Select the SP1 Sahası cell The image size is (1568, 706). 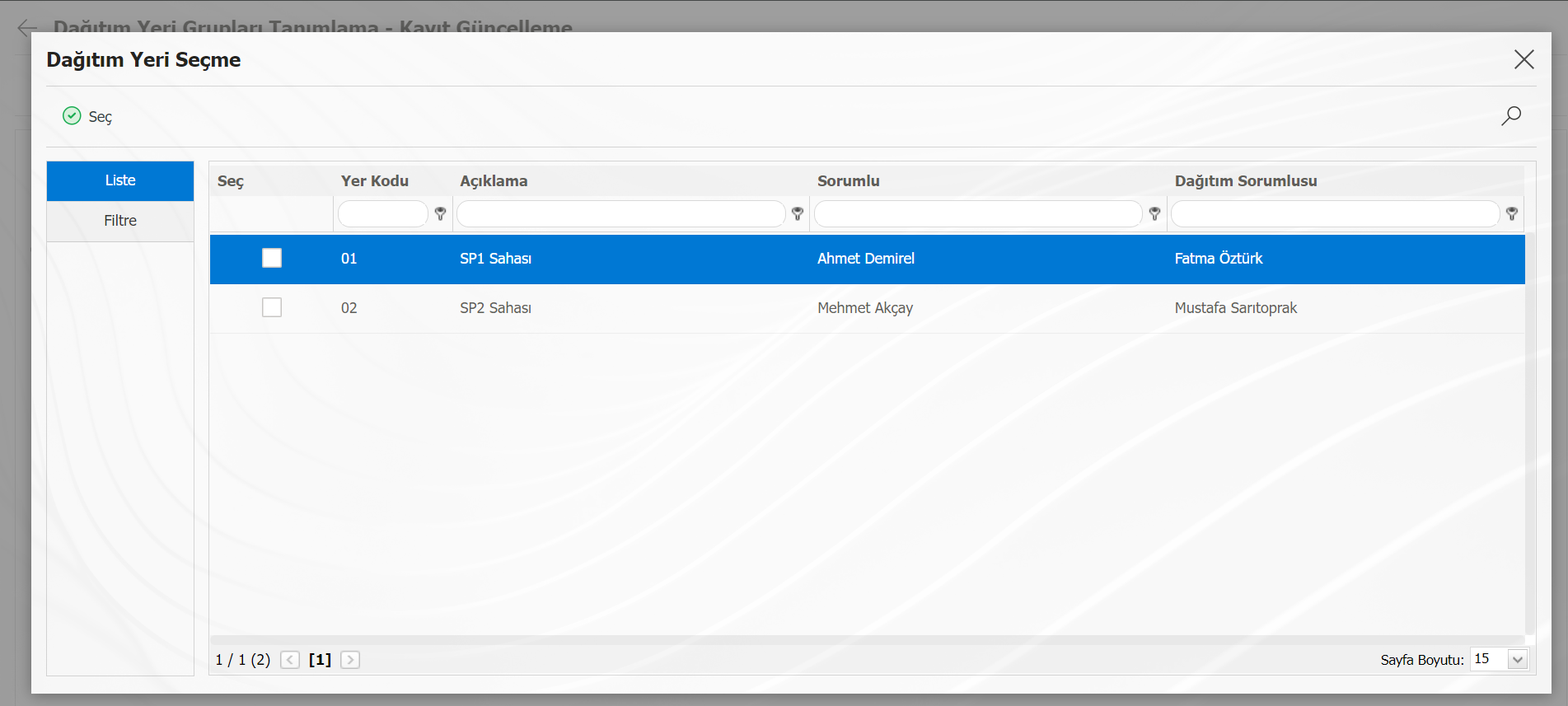point(495,259)
